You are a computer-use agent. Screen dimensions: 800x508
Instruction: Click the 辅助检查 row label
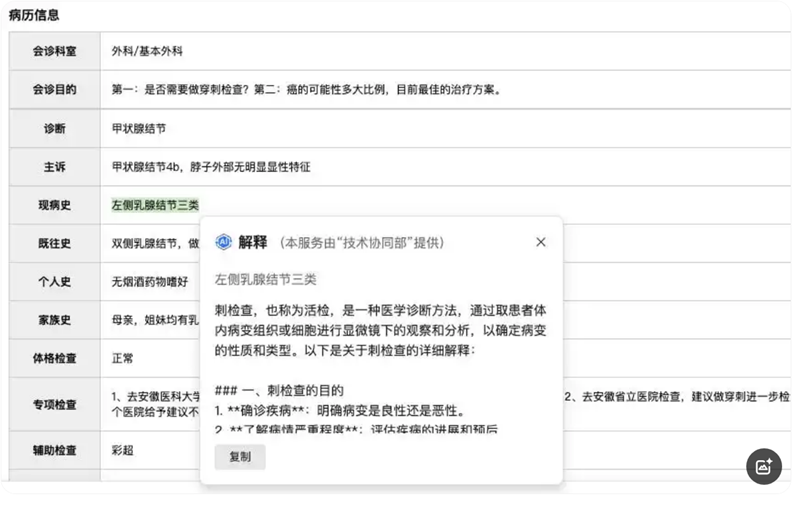click(x=55, y=450)
